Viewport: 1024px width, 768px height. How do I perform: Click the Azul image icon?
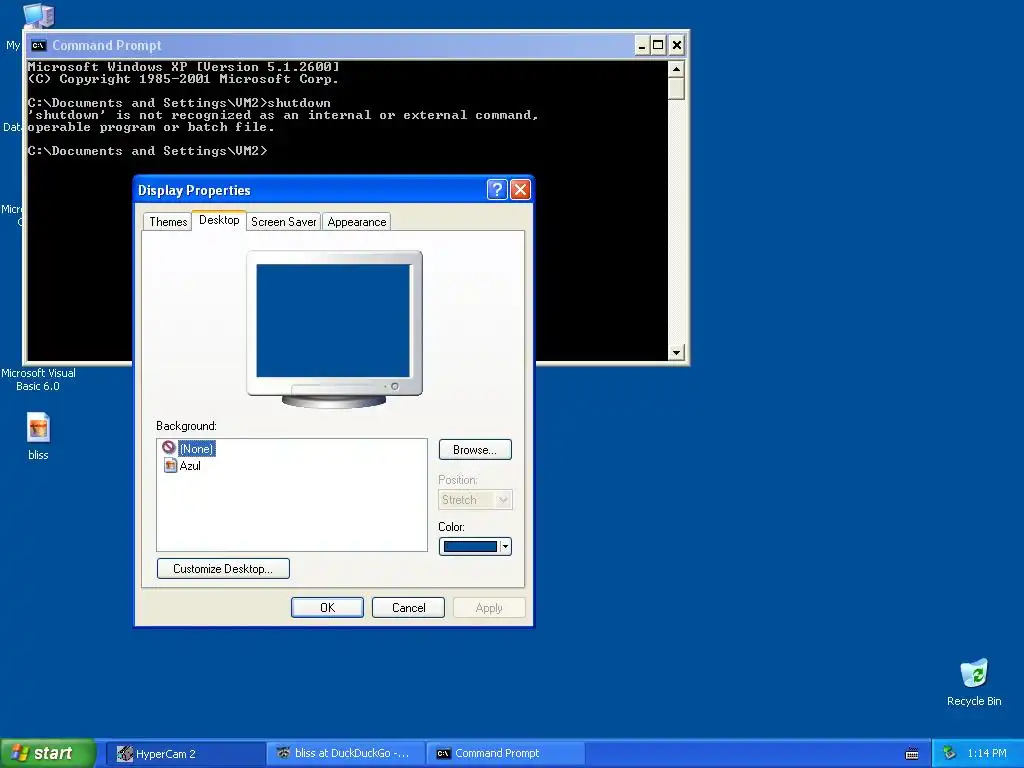(x=170, y=466)
